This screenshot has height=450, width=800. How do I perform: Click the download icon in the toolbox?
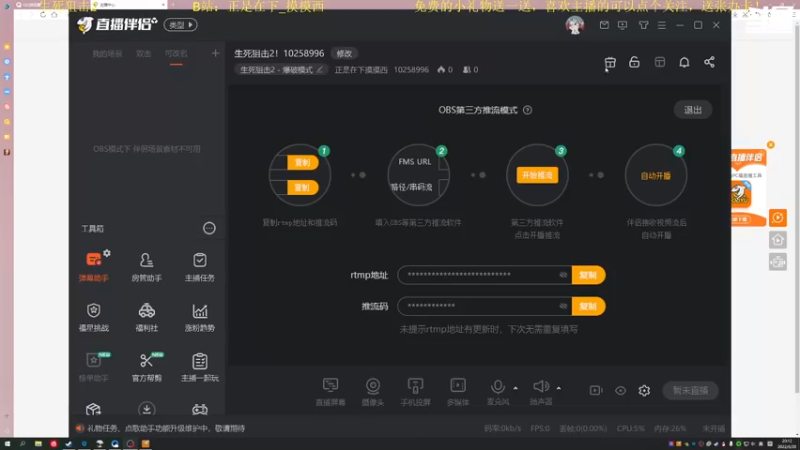146,409
